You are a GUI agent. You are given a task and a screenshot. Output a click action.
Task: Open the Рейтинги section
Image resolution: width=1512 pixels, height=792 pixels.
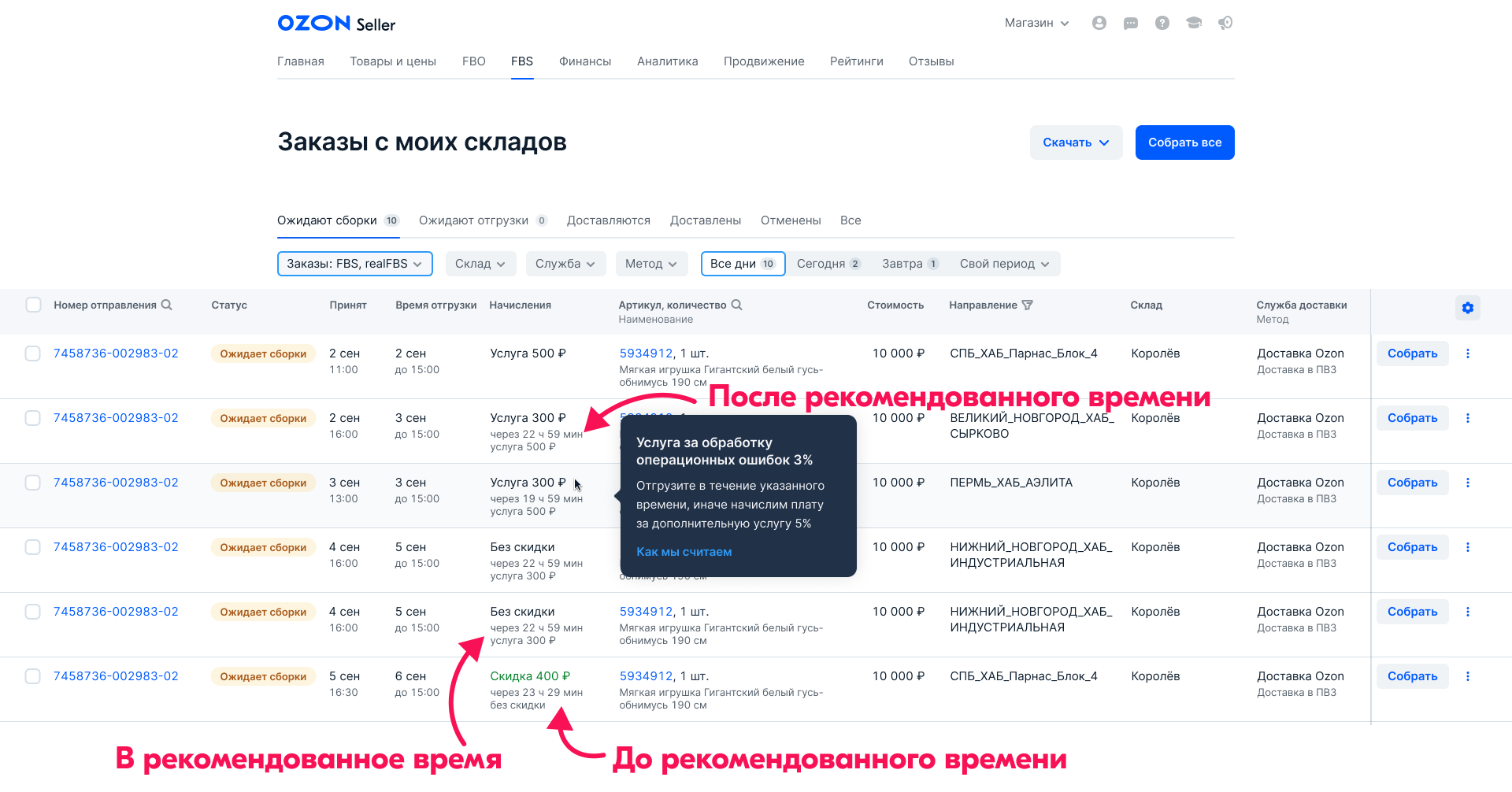coord(857,61)
